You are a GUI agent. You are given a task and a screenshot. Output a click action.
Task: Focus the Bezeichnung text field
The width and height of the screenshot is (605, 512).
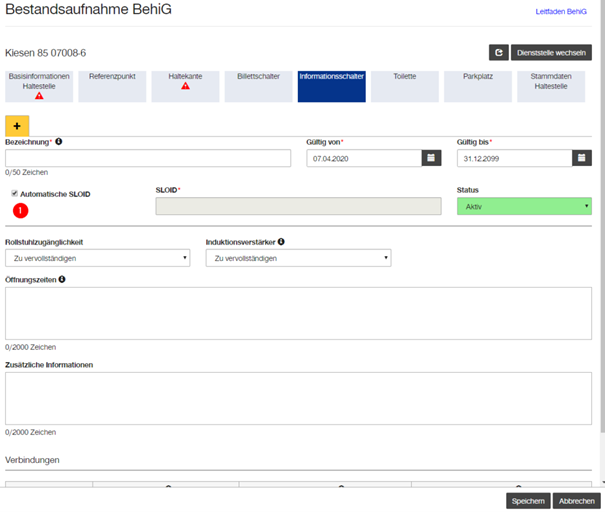tap(148, 158)
